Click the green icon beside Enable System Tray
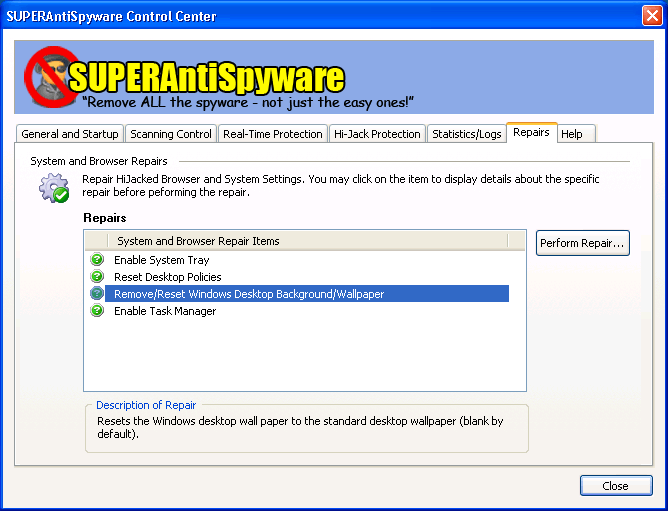668x512 pixels. [97, 260]
